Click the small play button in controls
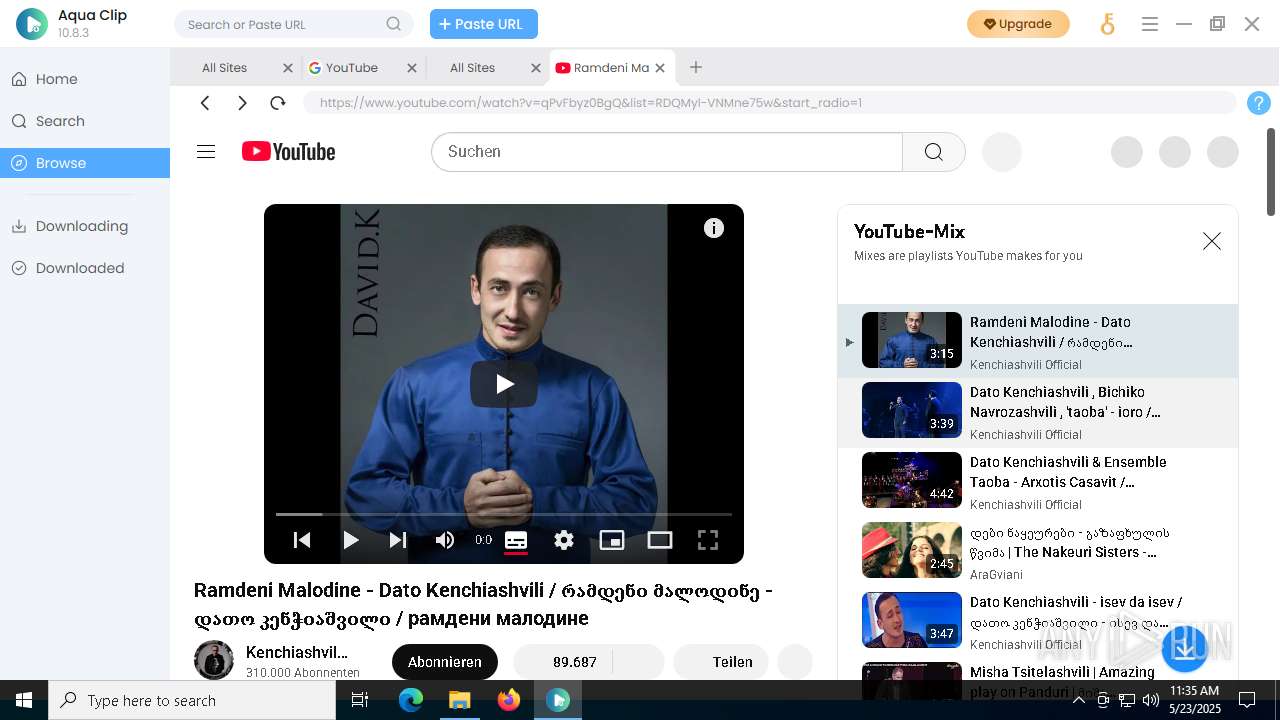The width and height of the screenshot is (1280, 720). [x=350, y=540]
